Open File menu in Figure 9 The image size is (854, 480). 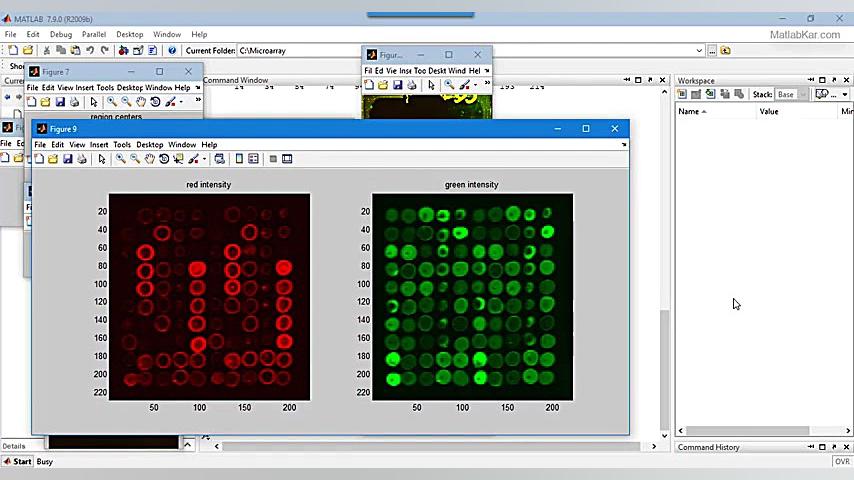coord(40,145)
